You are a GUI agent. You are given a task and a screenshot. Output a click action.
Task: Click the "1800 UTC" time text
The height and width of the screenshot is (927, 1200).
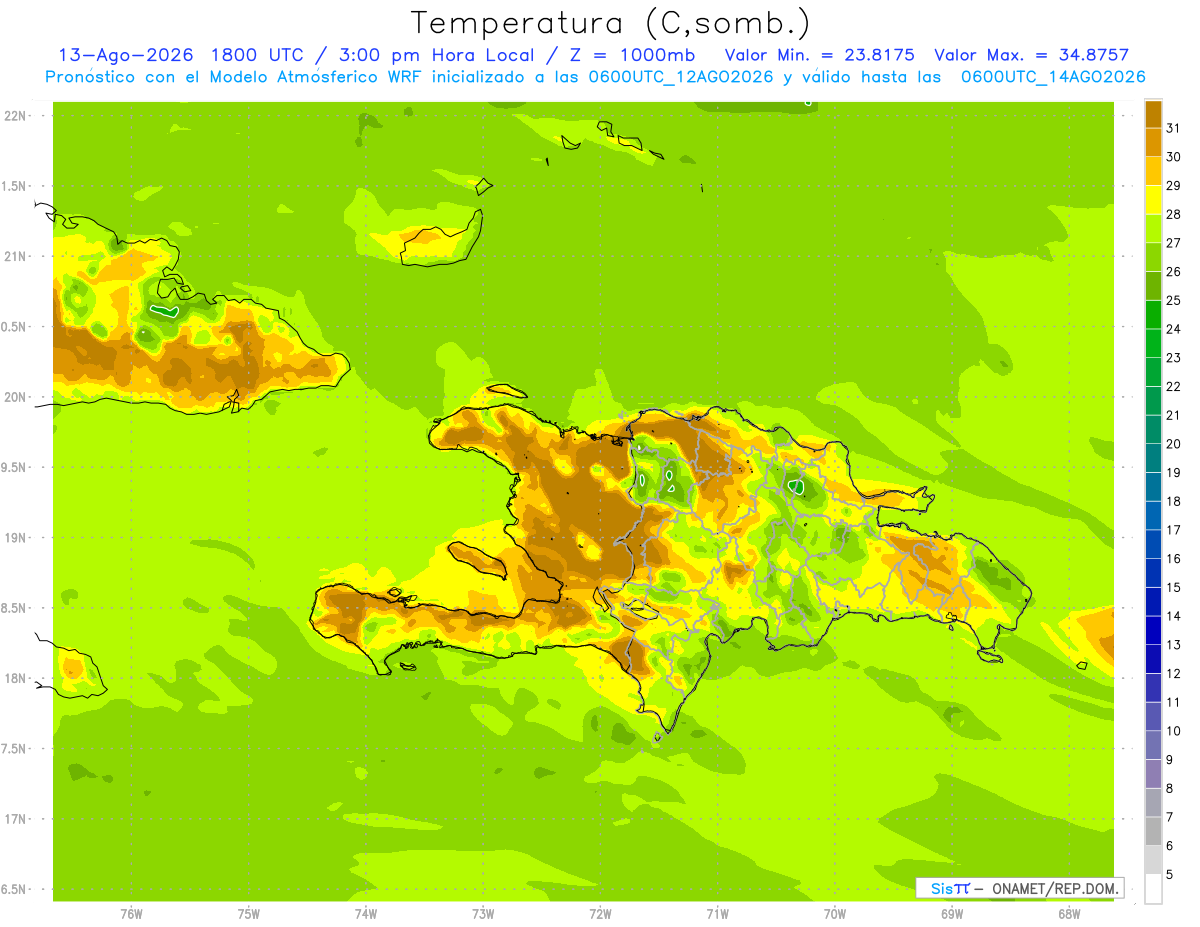click(257, 55)
